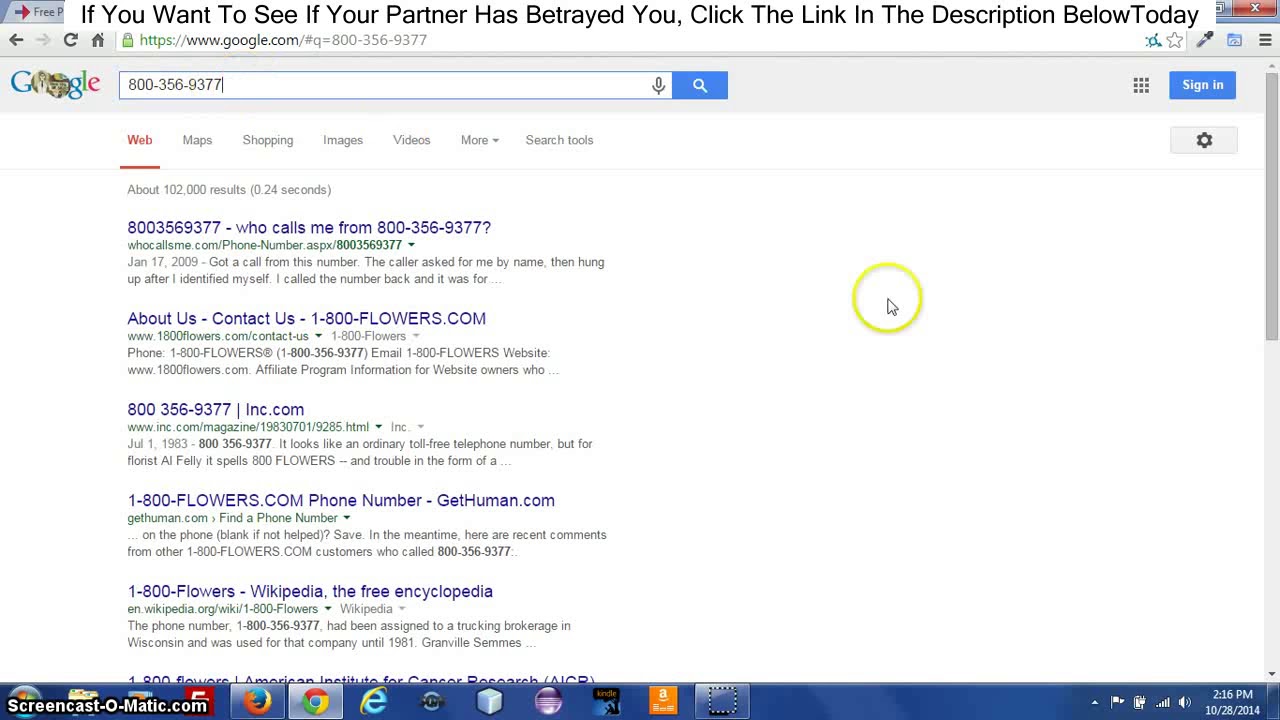Image resolution: width=1280 pixels, height=720 pixels.
Task: Open the Kindle taskbar app
Action: 606,702
